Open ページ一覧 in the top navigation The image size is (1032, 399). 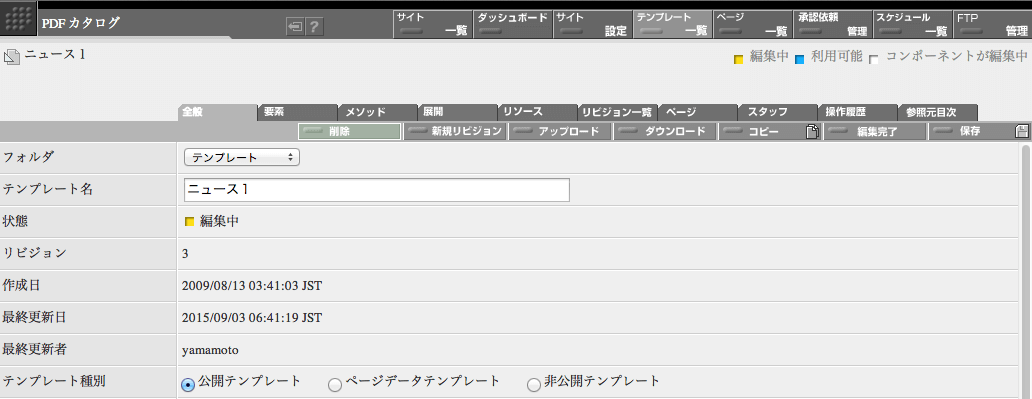(x=752, y=24)
